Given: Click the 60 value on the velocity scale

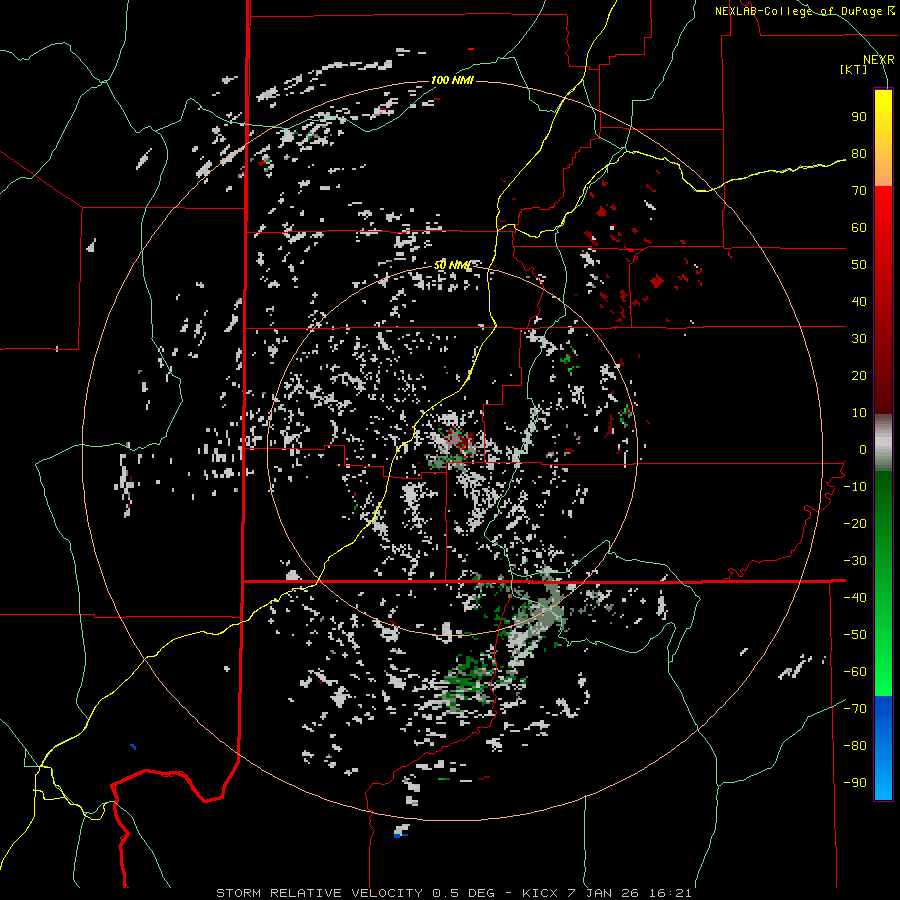Looking at the screenshot, I should coord(859,228).
